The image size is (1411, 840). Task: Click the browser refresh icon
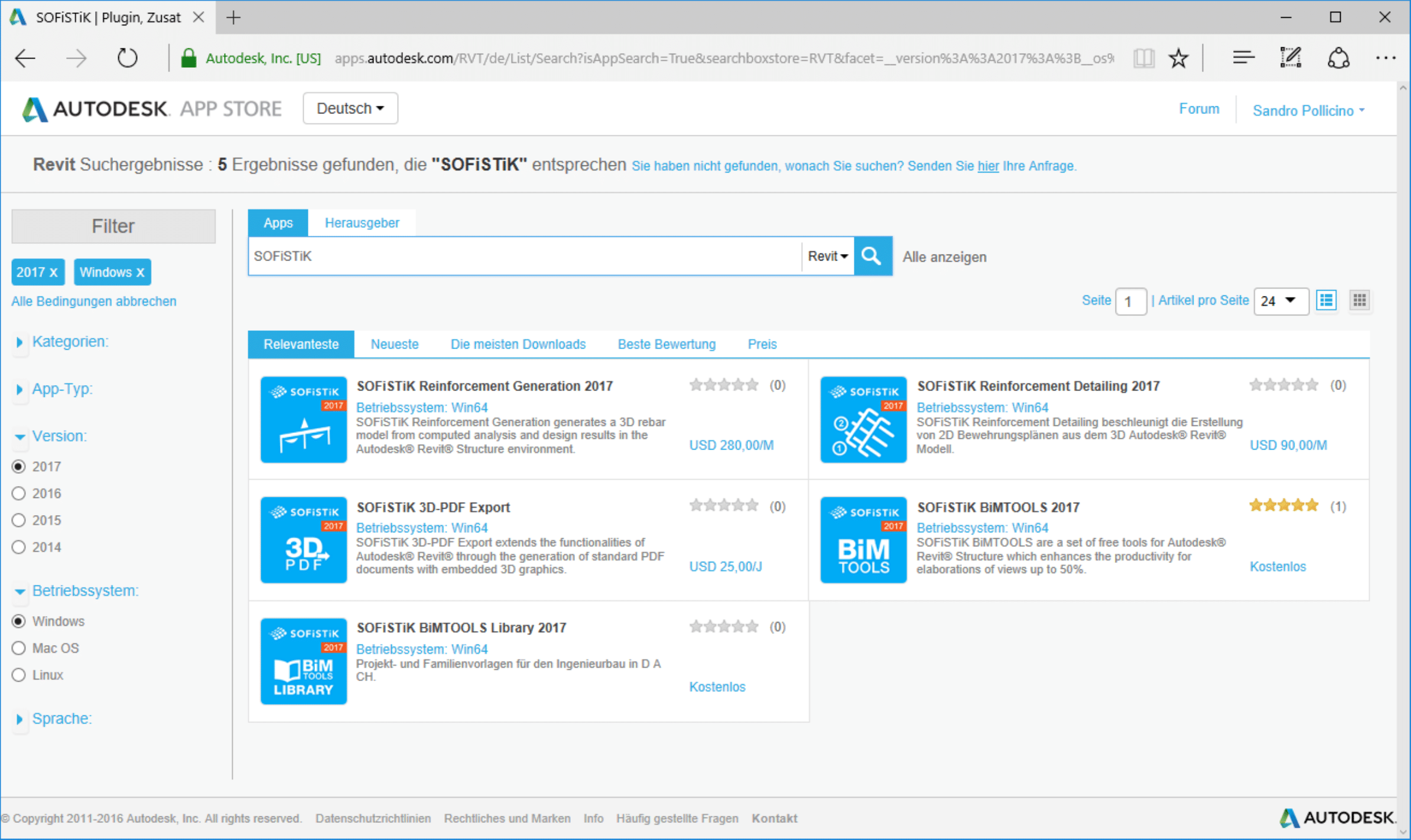pyautogui.click(x=127, y=58)
